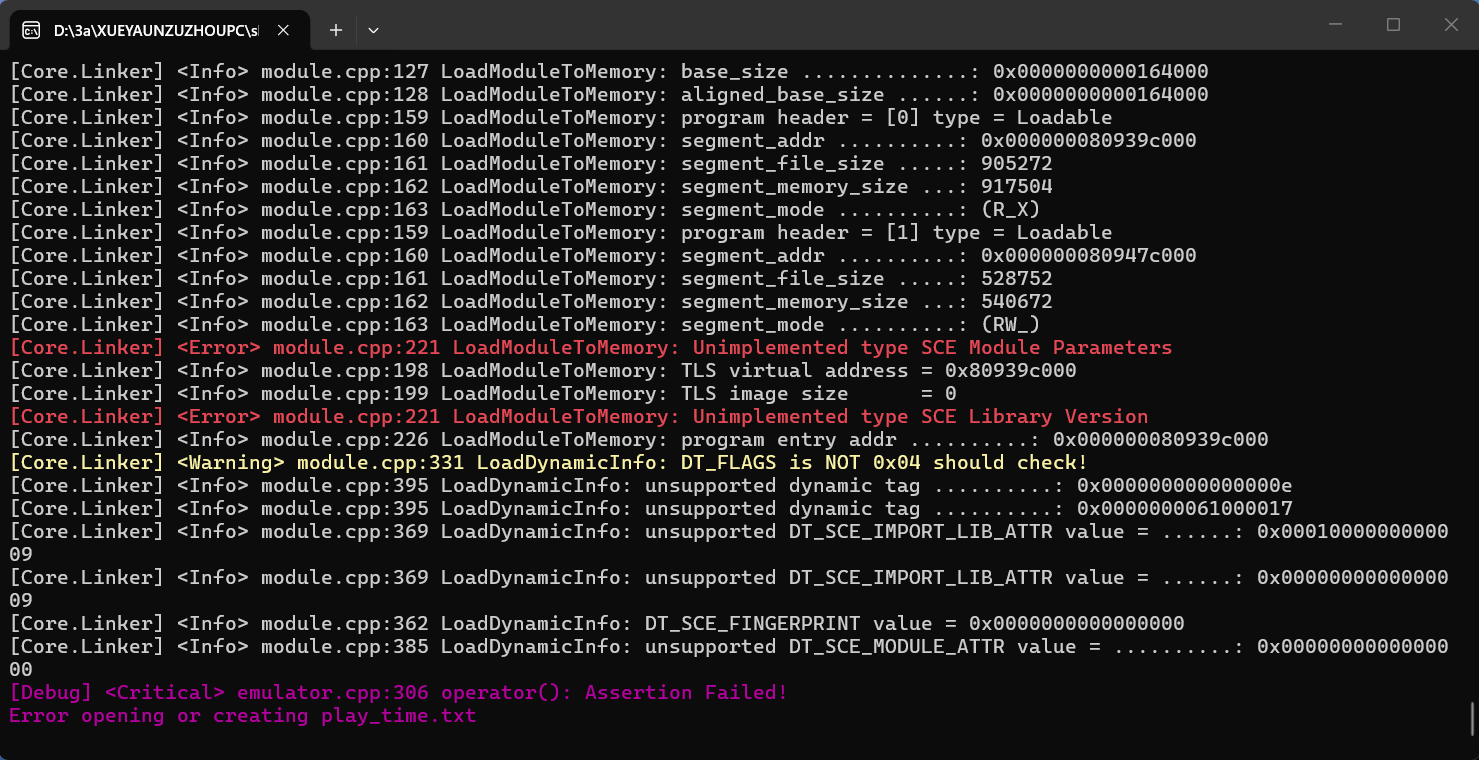Click the 'Error opening or creating play_time.txt' line
The height and width of the screenshot is (760, 1479).
(243, 715)
